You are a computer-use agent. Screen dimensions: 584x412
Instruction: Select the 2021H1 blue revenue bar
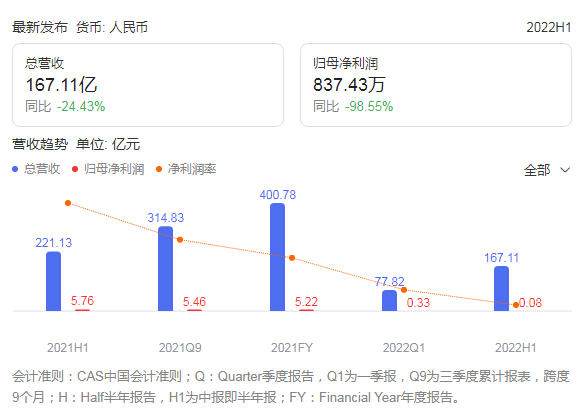53,281
